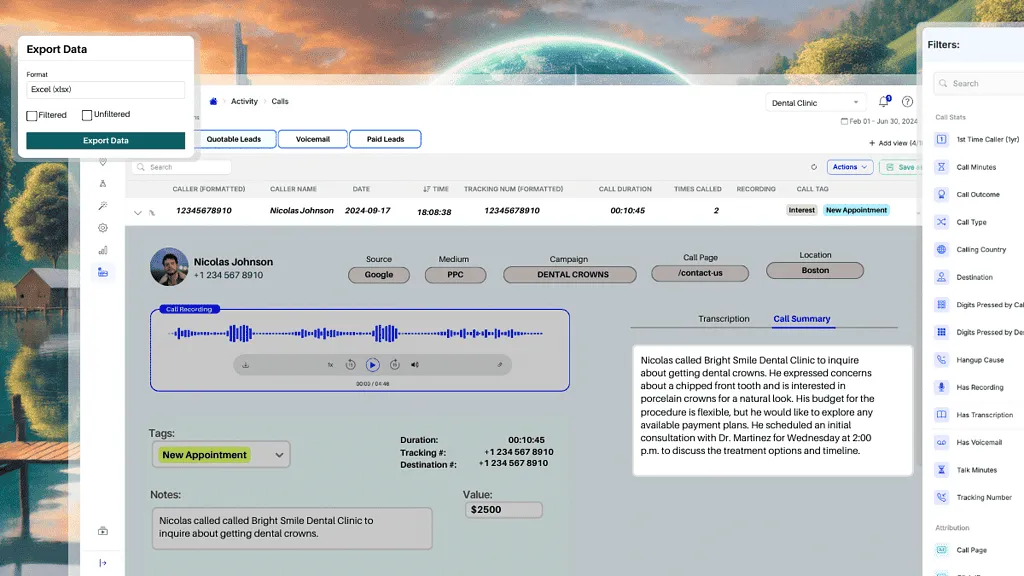Image resolution: width=1024 pixels, height=576 pixels.
Task: Open the settings gear in sidebar
Action: click(103, 228)
